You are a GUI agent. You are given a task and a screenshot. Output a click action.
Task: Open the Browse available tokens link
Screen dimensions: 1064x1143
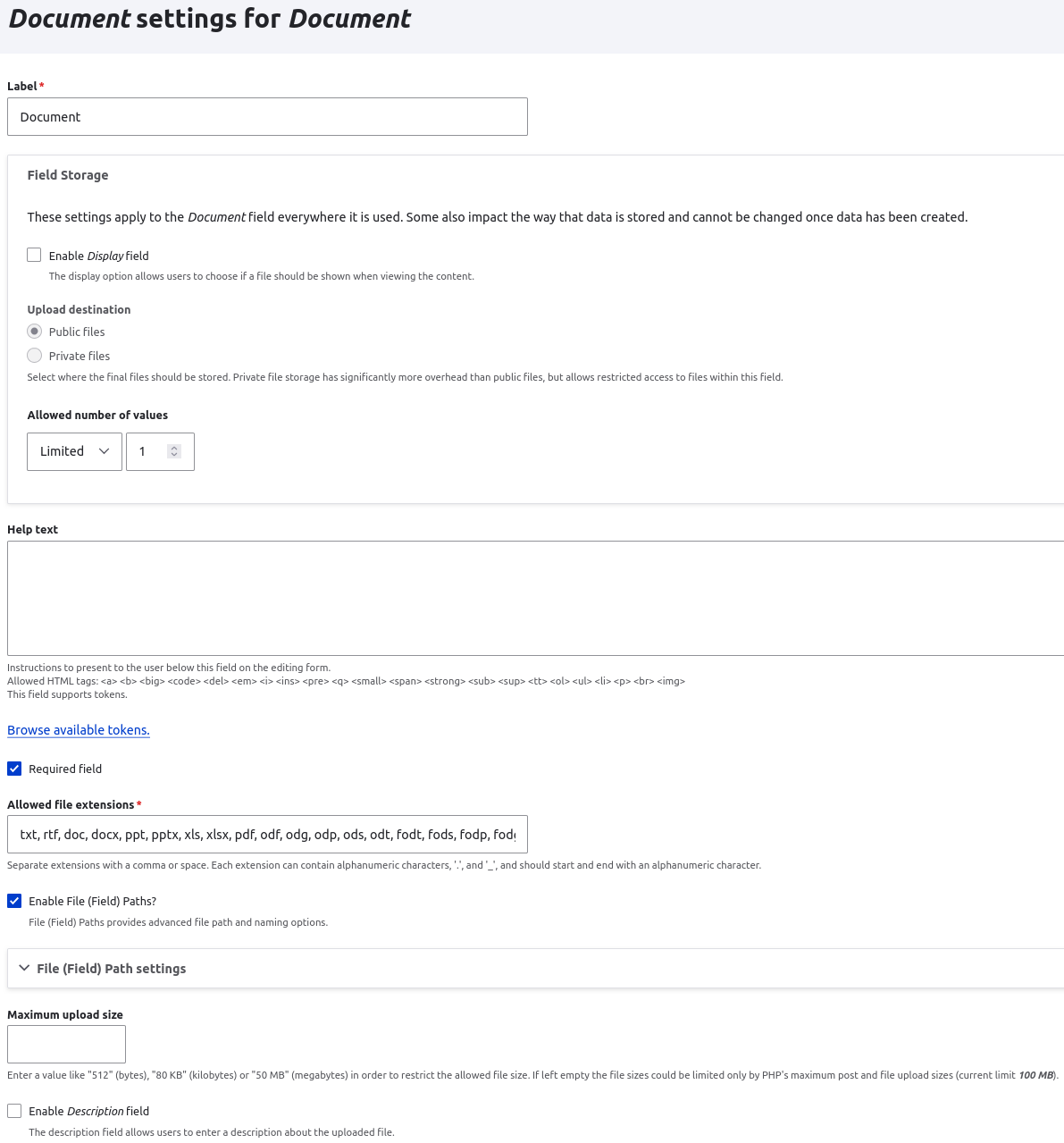point(79,730)
